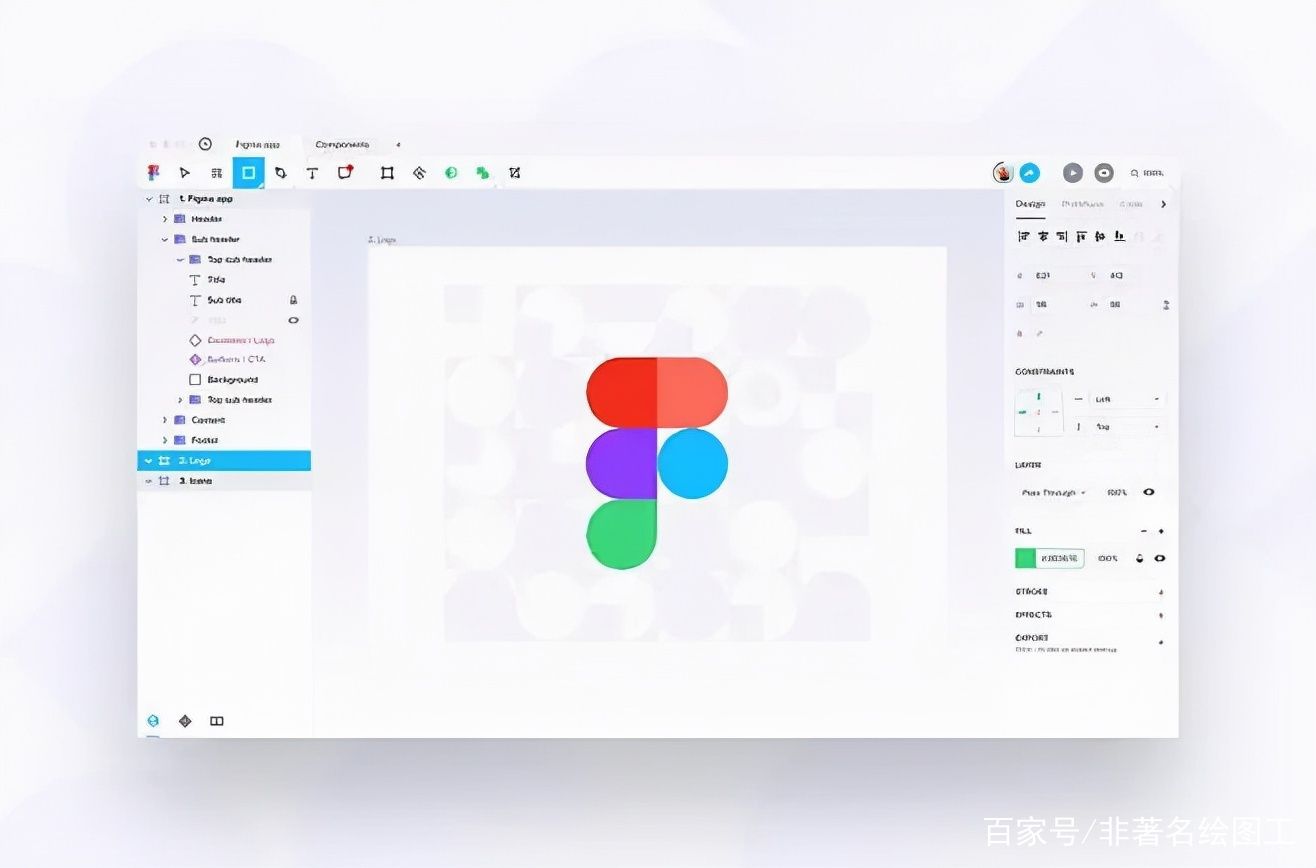This screenshot has width=1316, height=868.
Task: Open Pass Through blend mode dropdown
Action: point(1054,492)
